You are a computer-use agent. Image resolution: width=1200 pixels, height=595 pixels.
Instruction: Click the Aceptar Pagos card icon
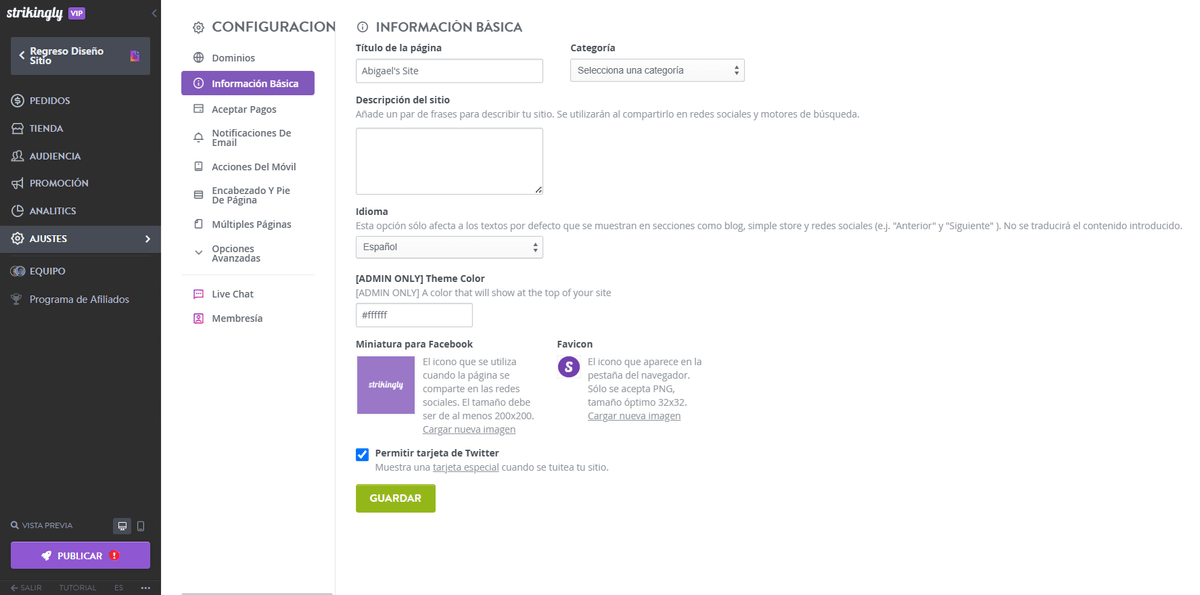pos(200,109)
